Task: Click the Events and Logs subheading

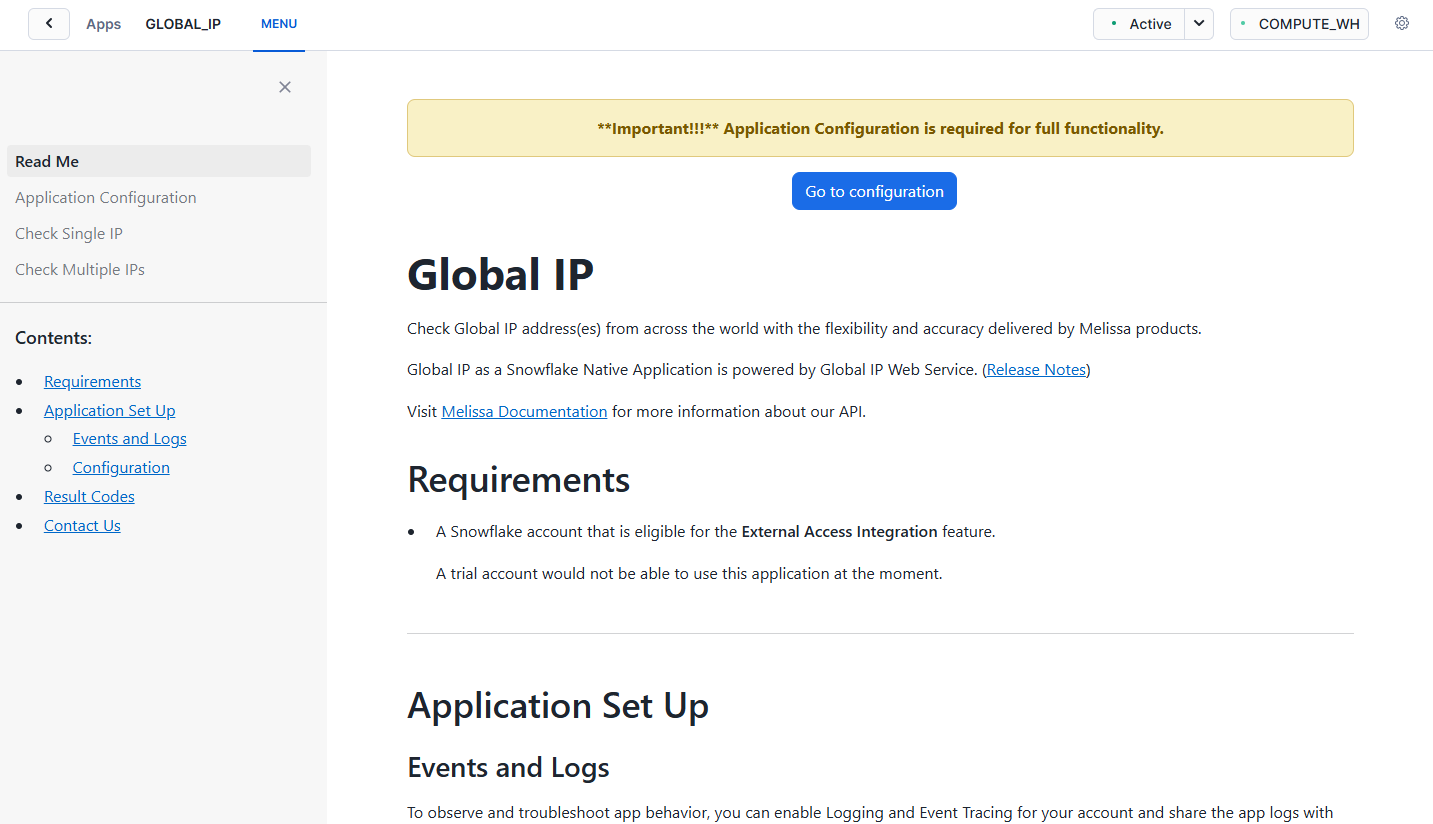Action: point(508,768)
